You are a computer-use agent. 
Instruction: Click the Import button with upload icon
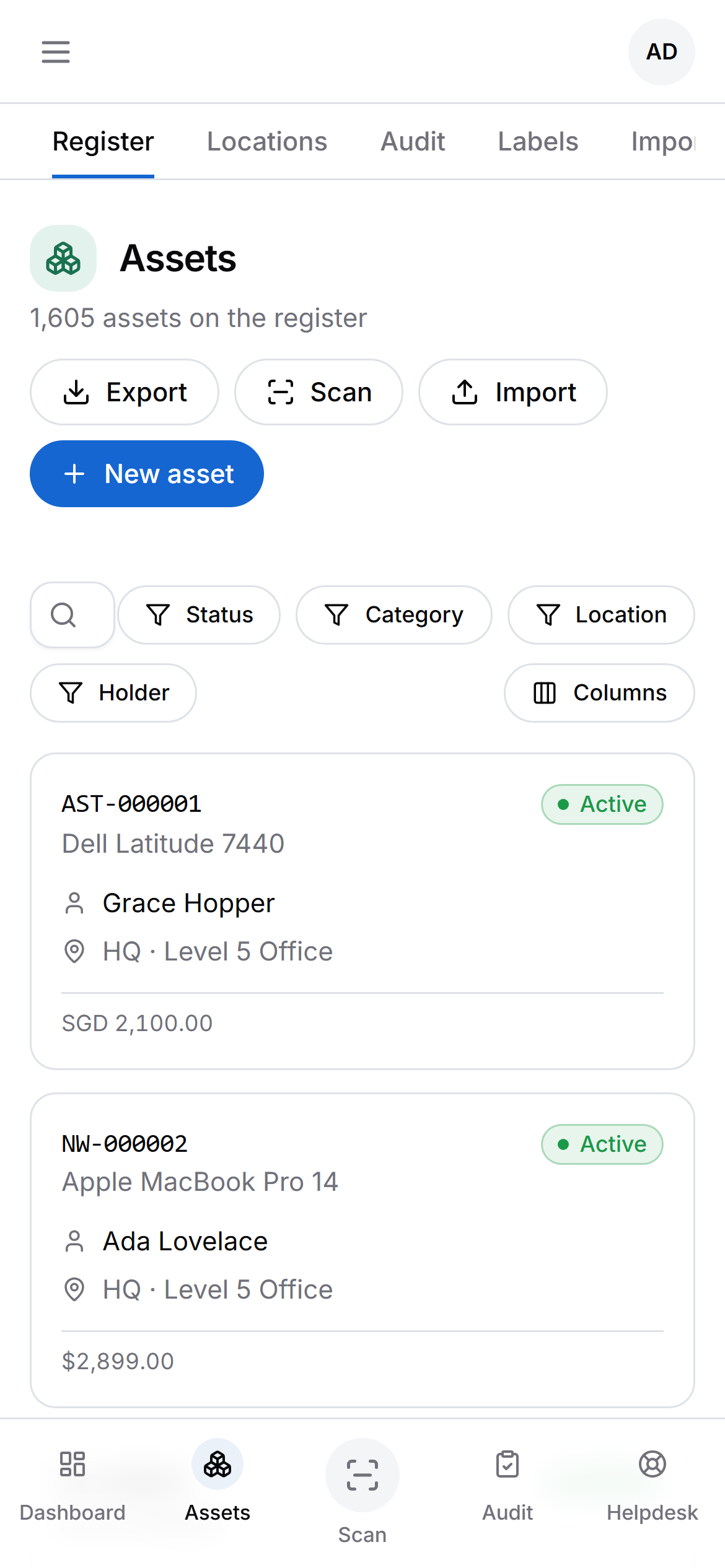click(x=513, y=392)
